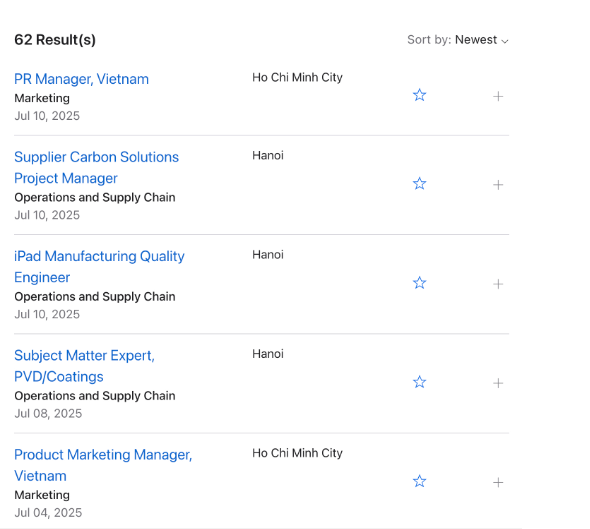Open Supplier Carbon Solutions Project Manager posting
This screenshot has height=529, width=590.
(x=96, y=167)
